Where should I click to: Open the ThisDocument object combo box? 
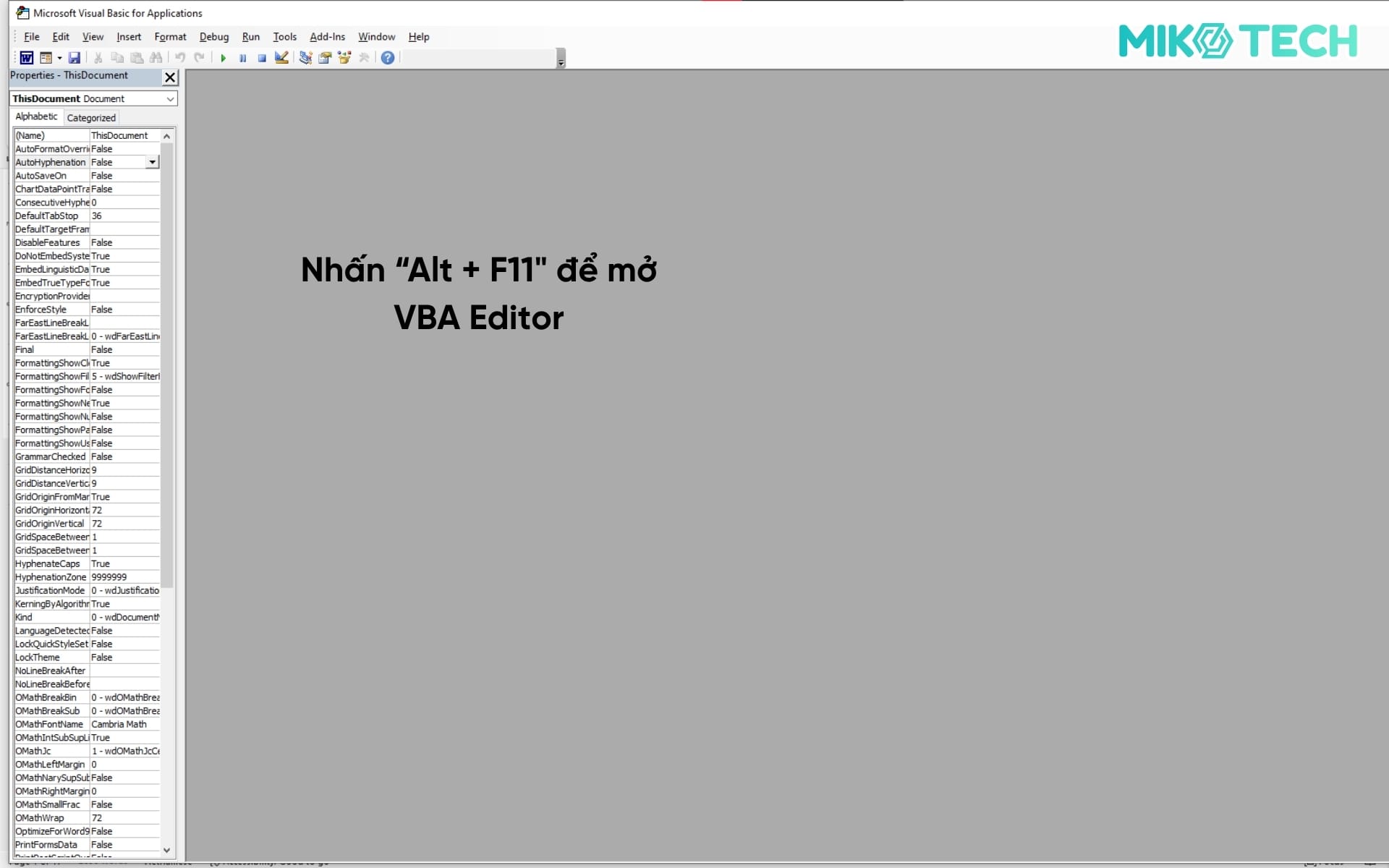click(x=93, y=98)
